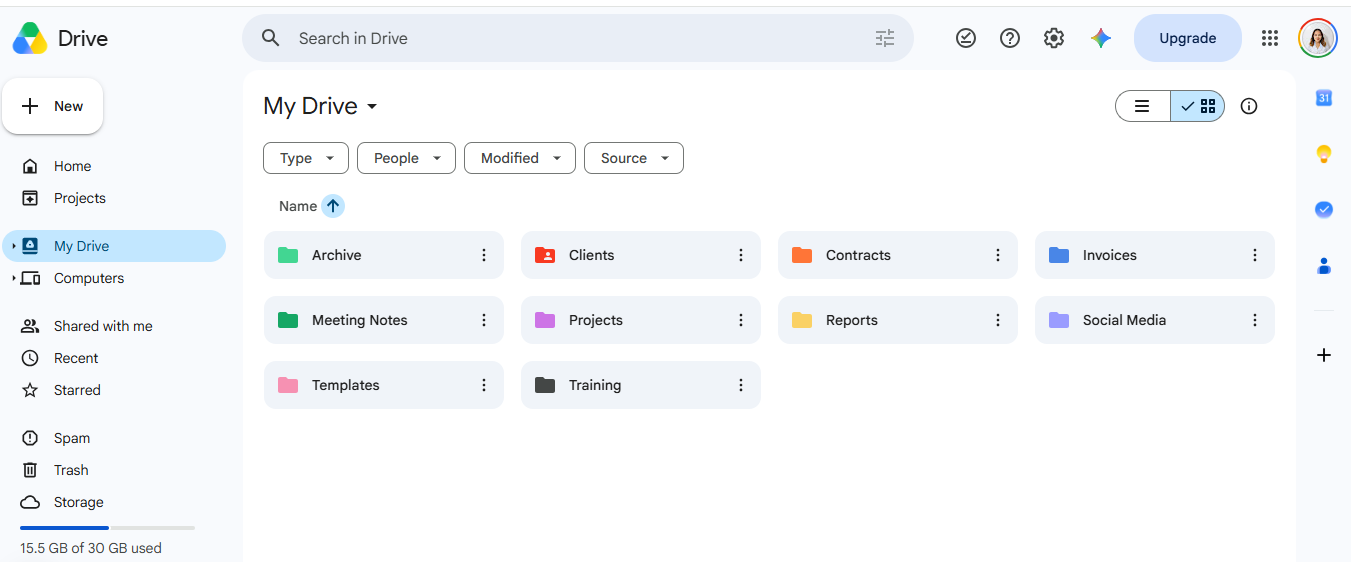Open the Type filter dropdown
The image size is (1351, 562).
[x=306, y=158]
